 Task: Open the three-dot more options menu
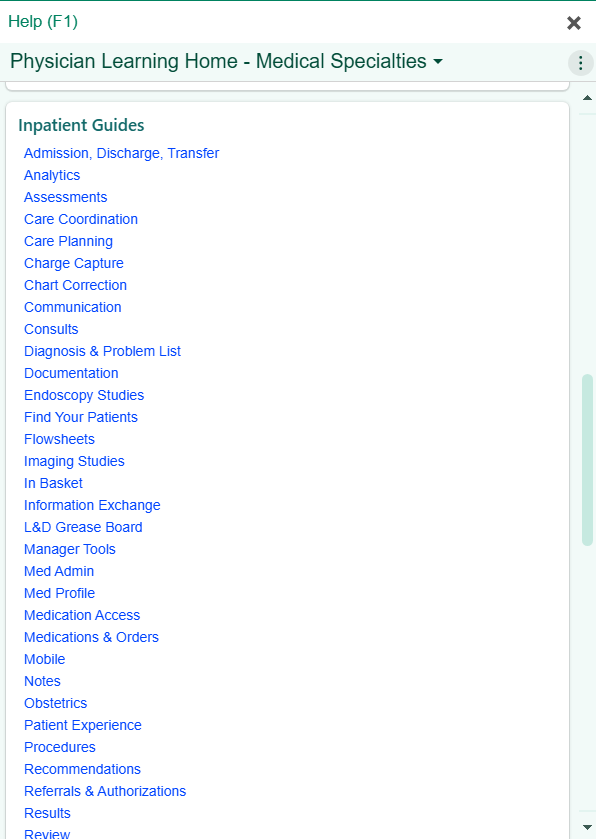(580, 63)
